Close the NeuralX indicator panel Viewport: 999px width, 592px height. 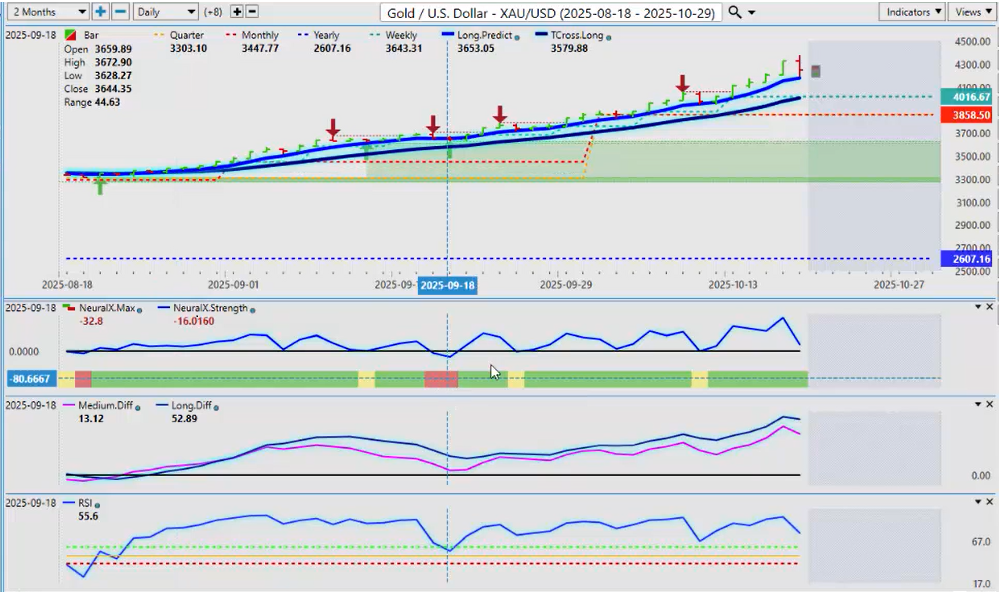(x=989, y=306)
